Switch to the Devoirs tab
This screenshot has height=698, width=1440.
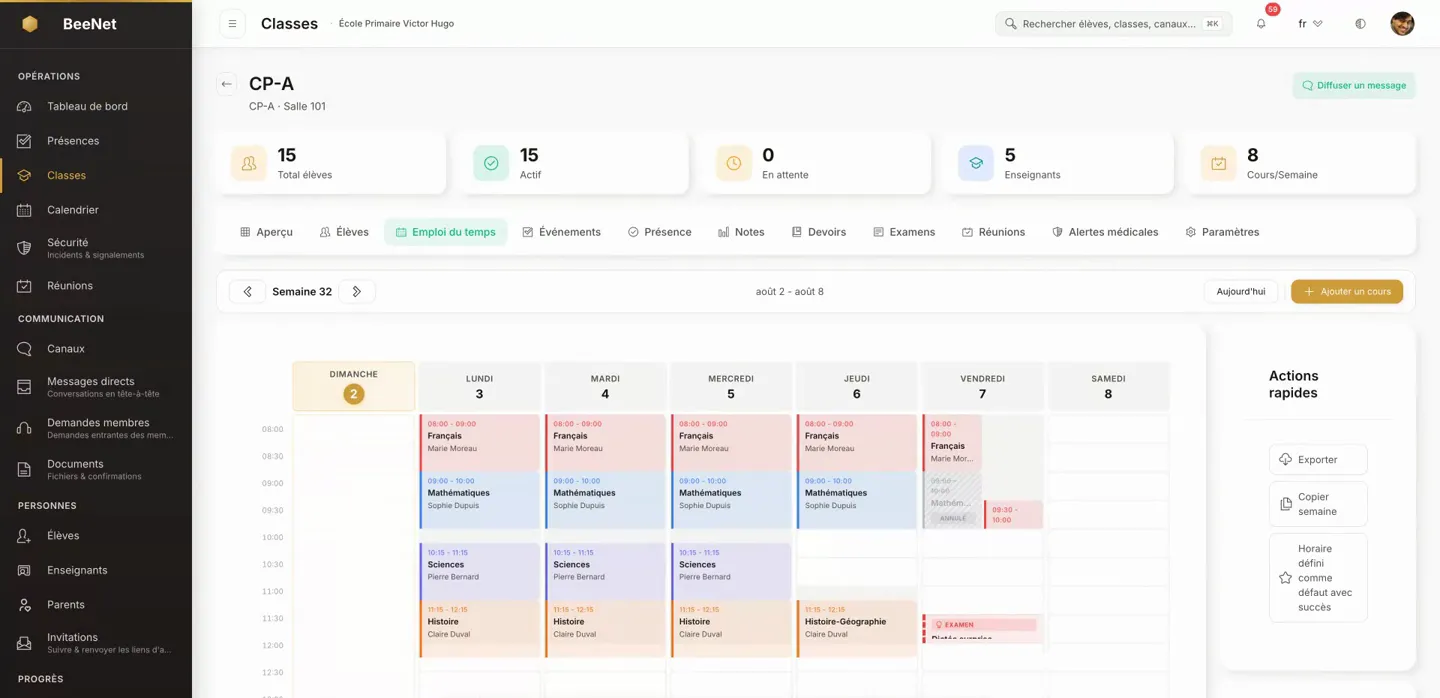coord(819,232)
